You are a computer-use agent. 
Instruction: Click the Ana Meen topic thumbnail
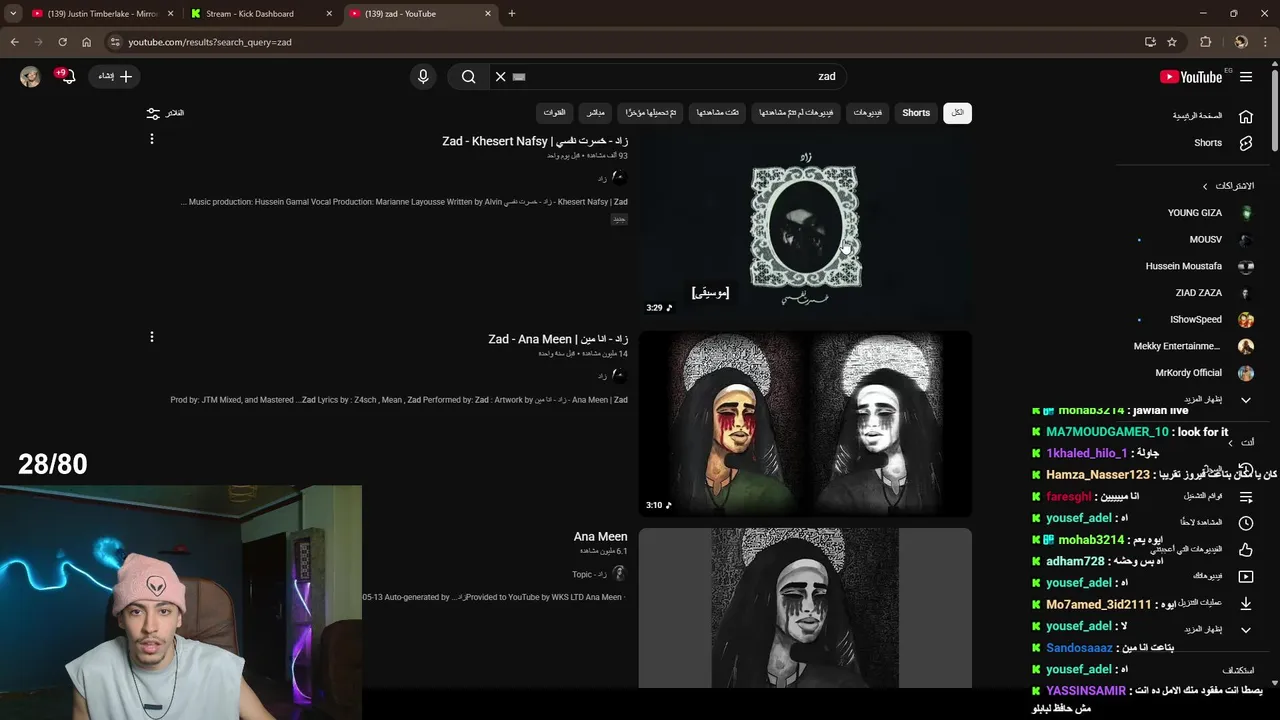[x=805, y=608]
